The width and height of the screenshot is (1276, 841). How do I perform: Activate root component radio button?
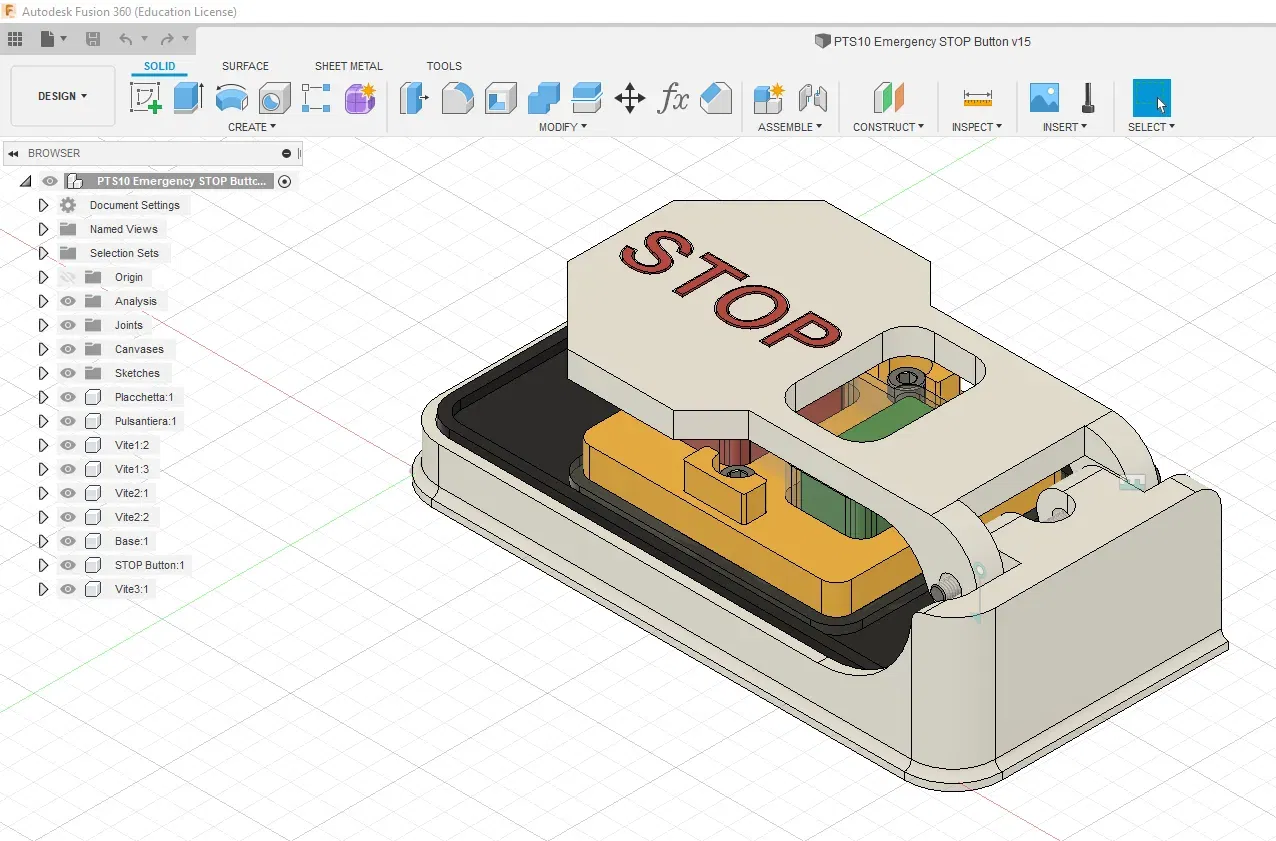285,181
